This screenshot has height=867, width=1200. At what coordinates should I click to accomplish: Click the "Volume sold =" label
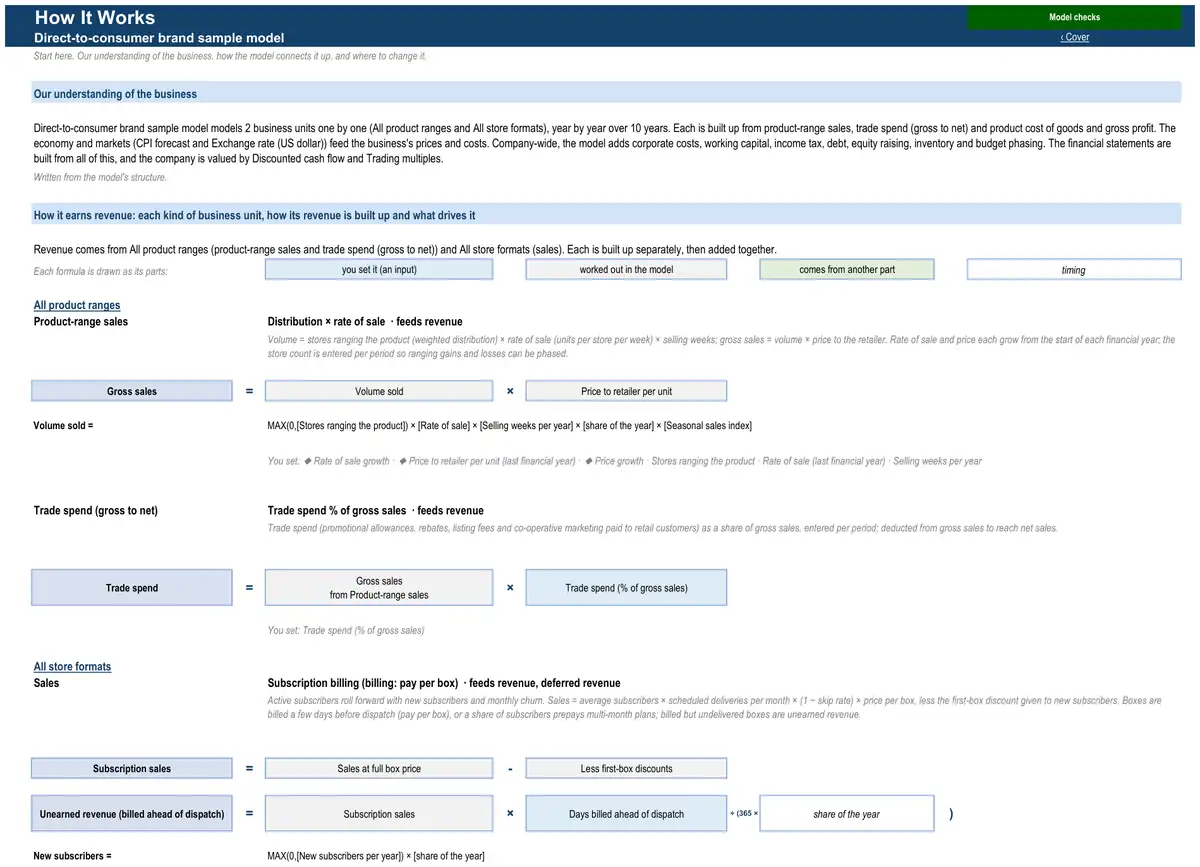pos(63,425)
